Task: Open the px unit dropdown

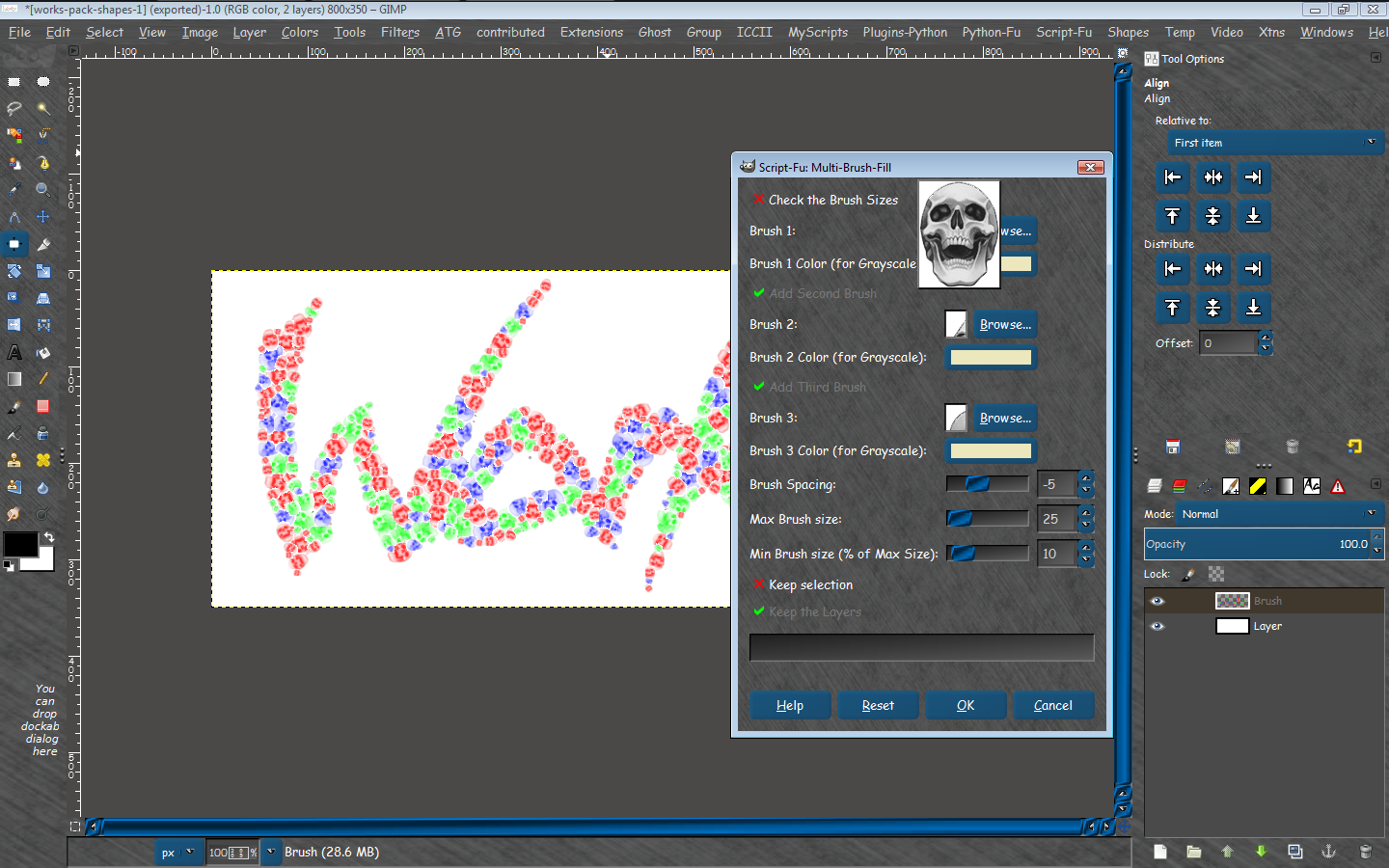Action: (x=177, y=853)
